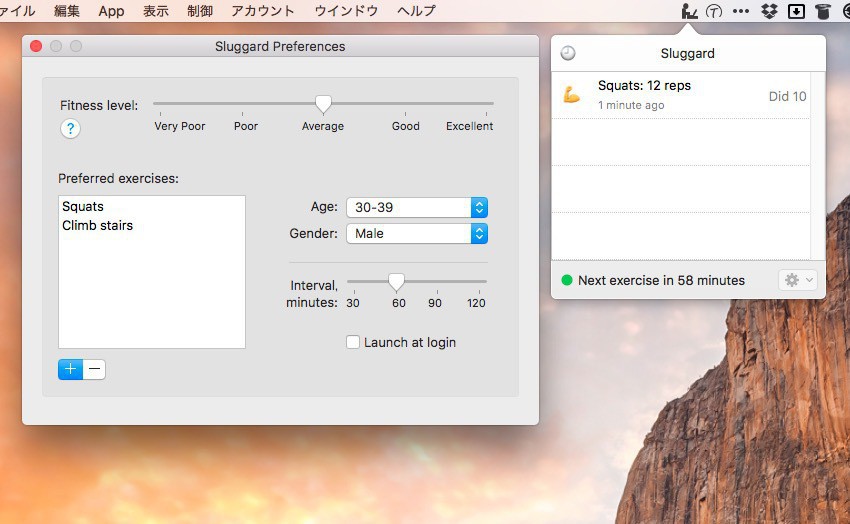Image resolution: width=850 pixels, height=524 pixels.
Task: Click the flexed arm icon for Squats
Action: [x=572, y=95]
